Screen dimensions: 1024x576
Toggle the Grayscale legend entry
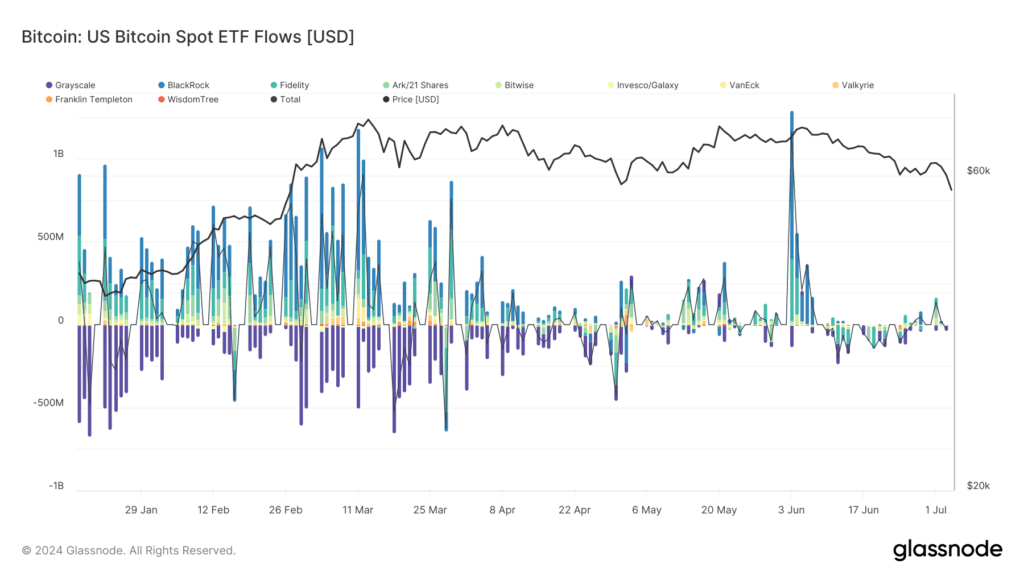click(71, 85)
